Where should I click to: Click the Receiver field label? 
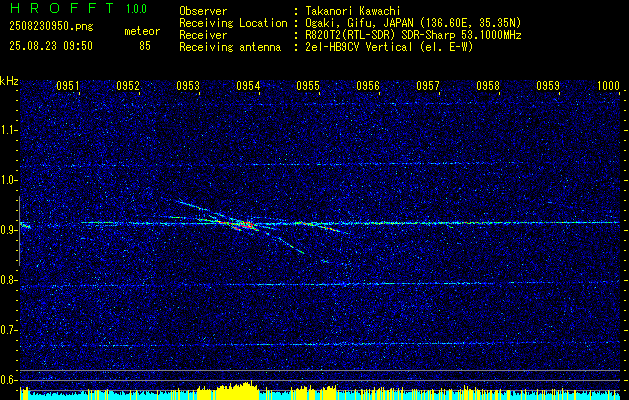203,35
